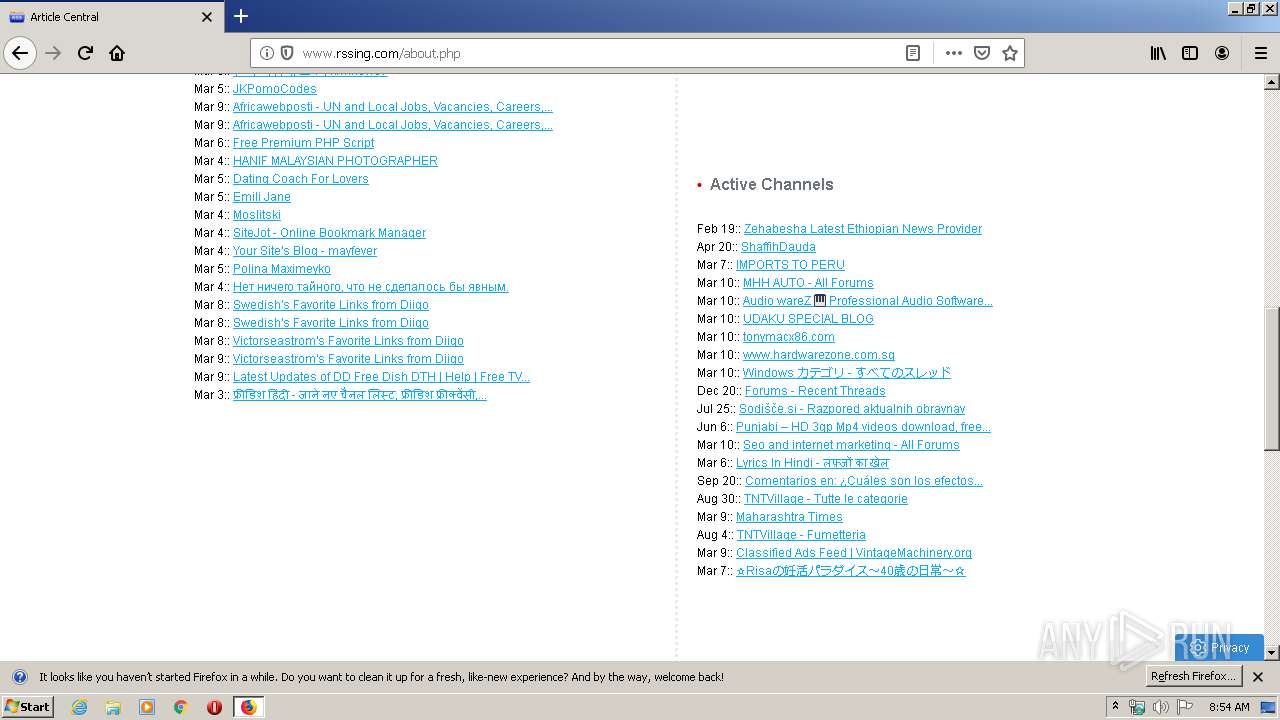Switch to Firefox taskbar button
Image resolution: width=1280 pixels, height=720 pixels.
point(248,707)
